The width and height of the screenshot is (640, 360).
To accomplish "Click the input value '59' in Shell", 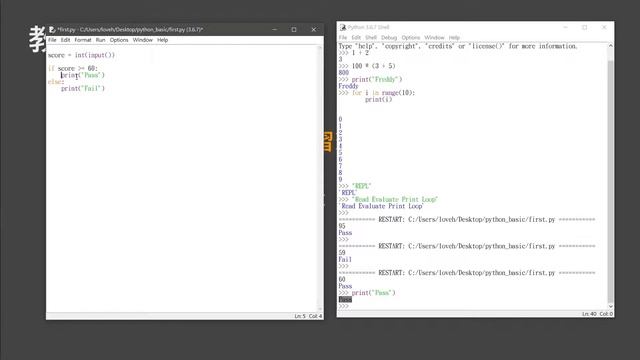I will tap(342, 253).
